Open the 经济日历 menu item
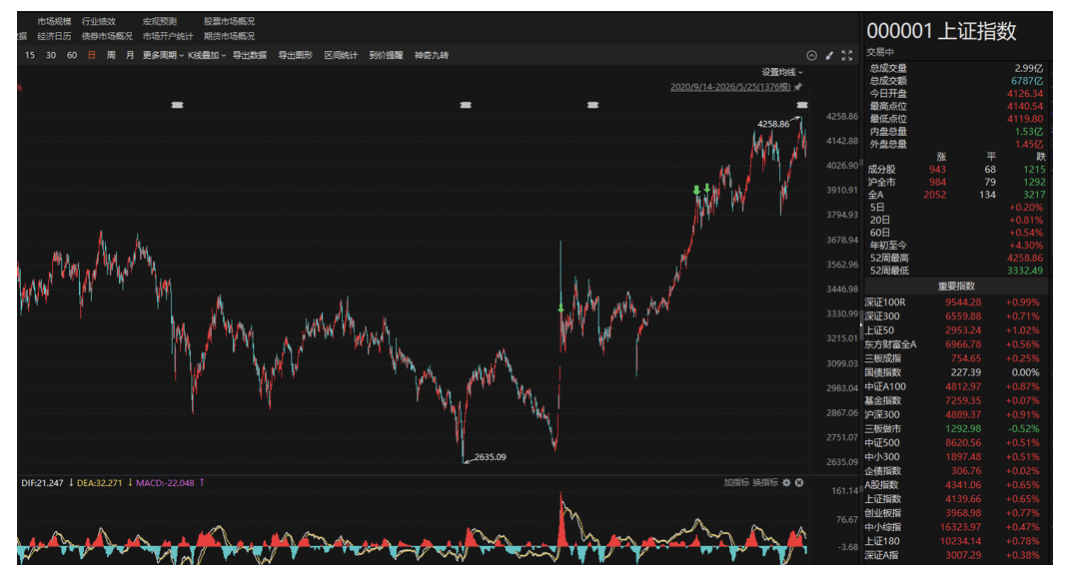1072x578 pixels. pos(54,36)
